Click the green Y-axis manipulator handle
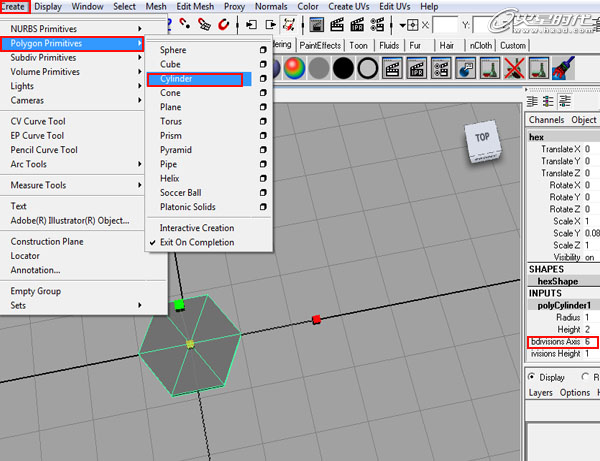This screenshot has height=461, width=600. pos(179,305)
